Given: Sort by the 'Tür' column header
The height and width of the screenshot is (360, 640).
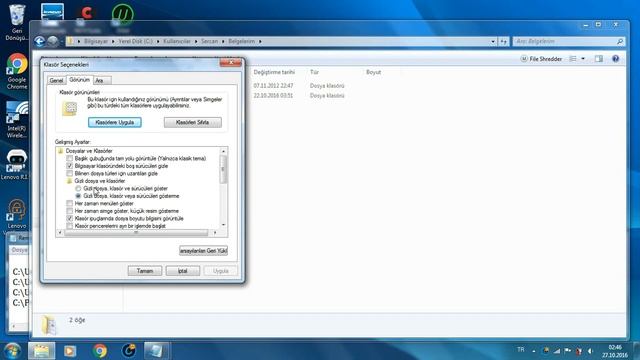Looking at the screenshot, I should click(x=314, y=72).
